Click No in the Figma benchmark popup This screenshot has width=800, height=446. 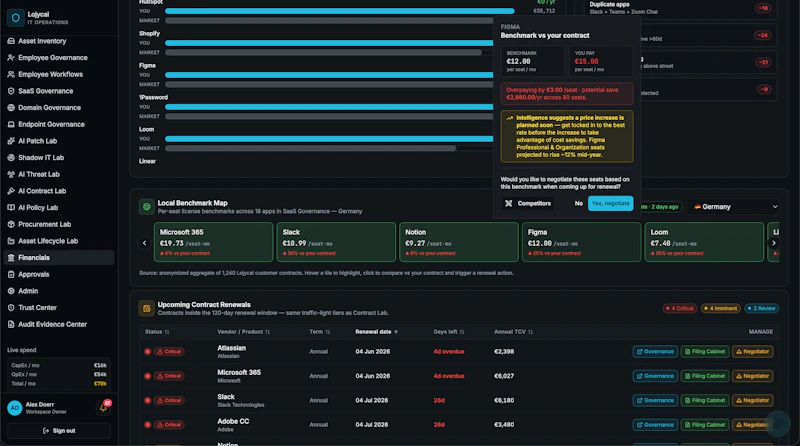tap(579, 203)
